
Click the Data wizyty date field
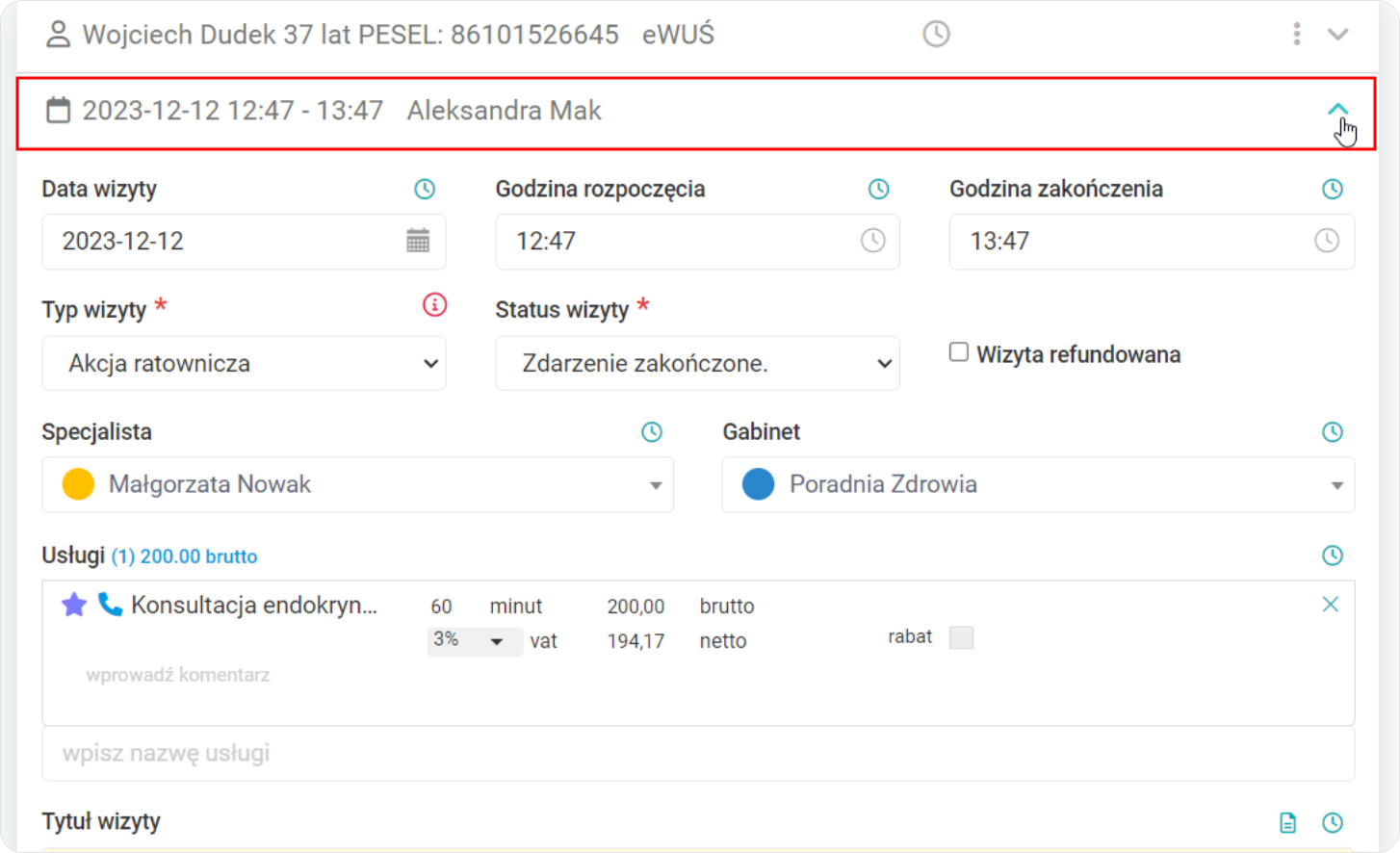pos(244,242)
